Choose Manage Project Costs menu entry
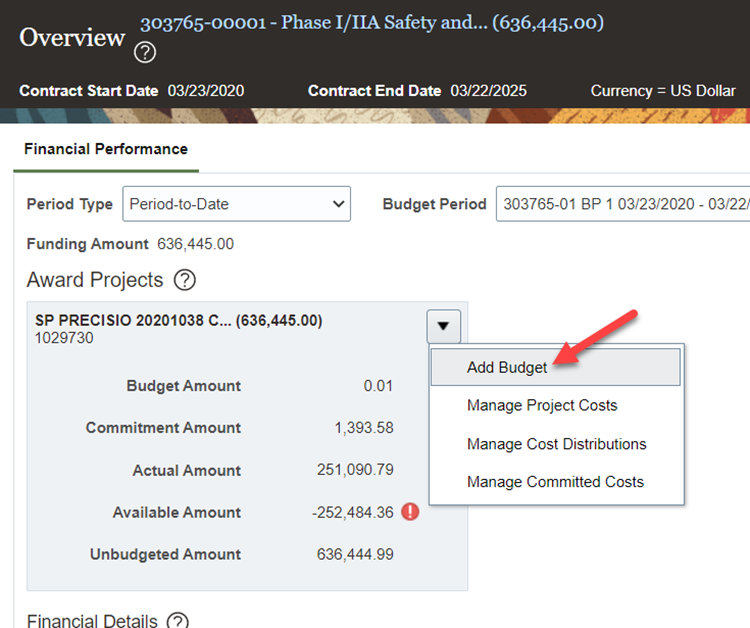Image resolution: width=750 pixels, height=628 pixels. coord(542,405)
